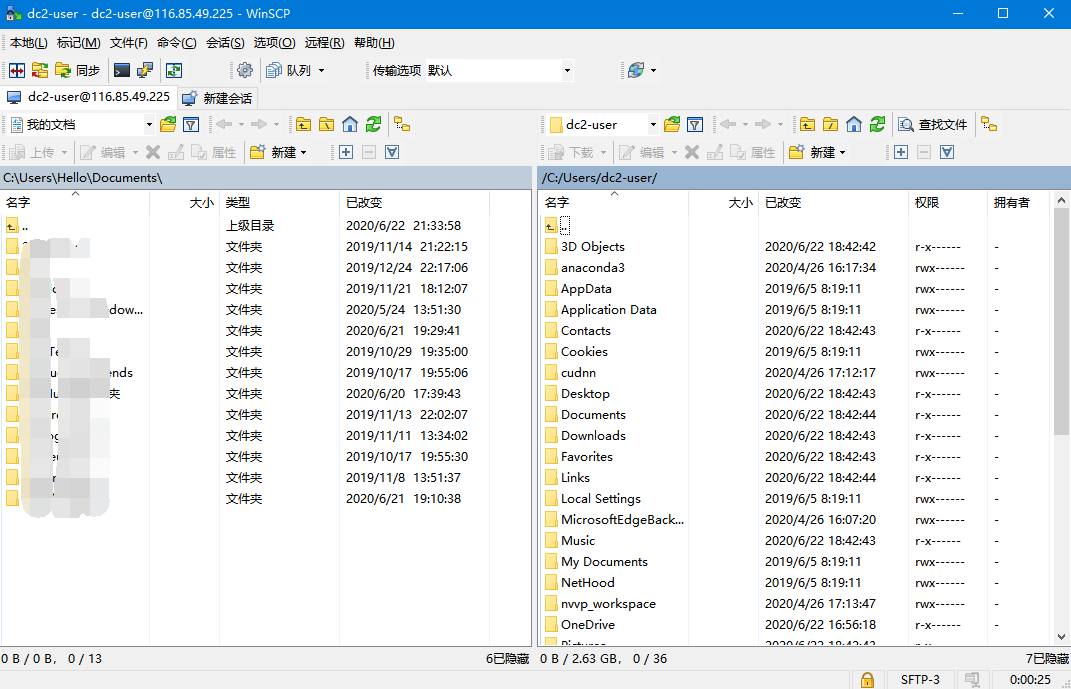This screenshot has height=689, width=1071.
Task: Launch the Open in PuTTY icon
Action: (x=145, y=70)
